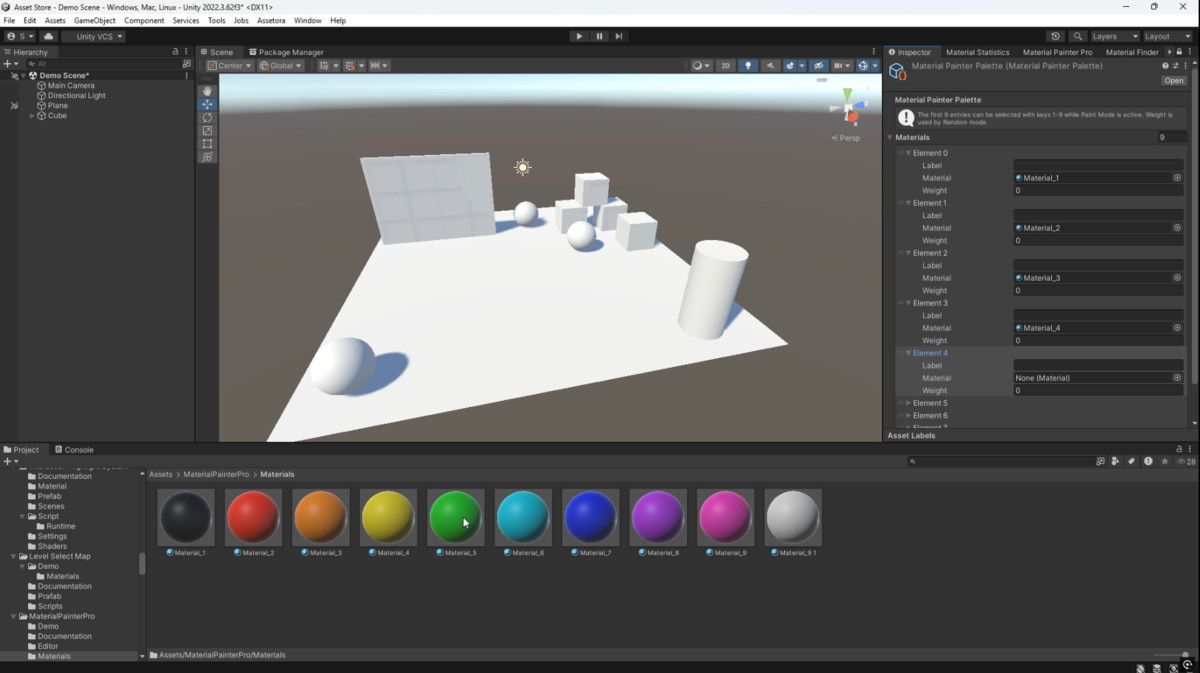Toggle error pause exclamation filter in Project panel

point(1148,461)
